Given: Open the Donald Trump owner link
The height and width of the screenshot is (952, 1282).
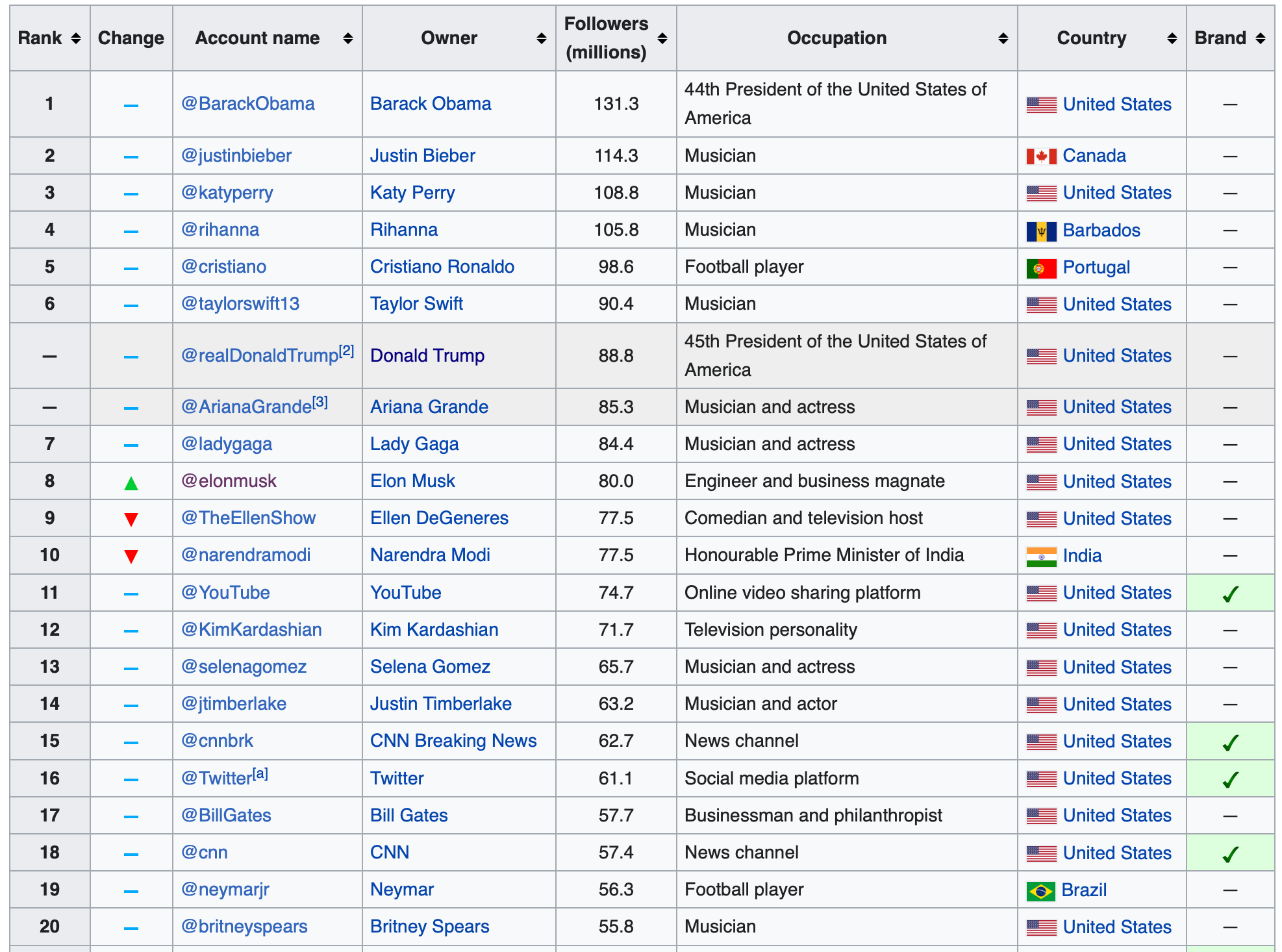Looking at the screenshot, I should pyautogui.click(x=427, y=356).
